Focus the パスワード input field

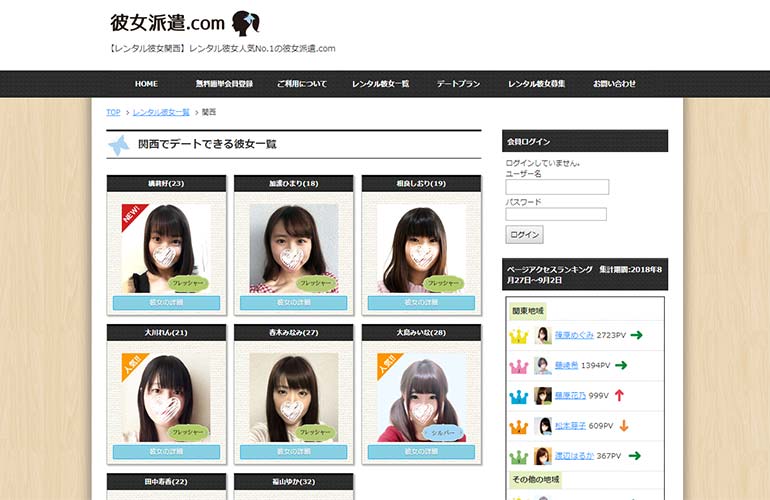(x=556, y=214)
